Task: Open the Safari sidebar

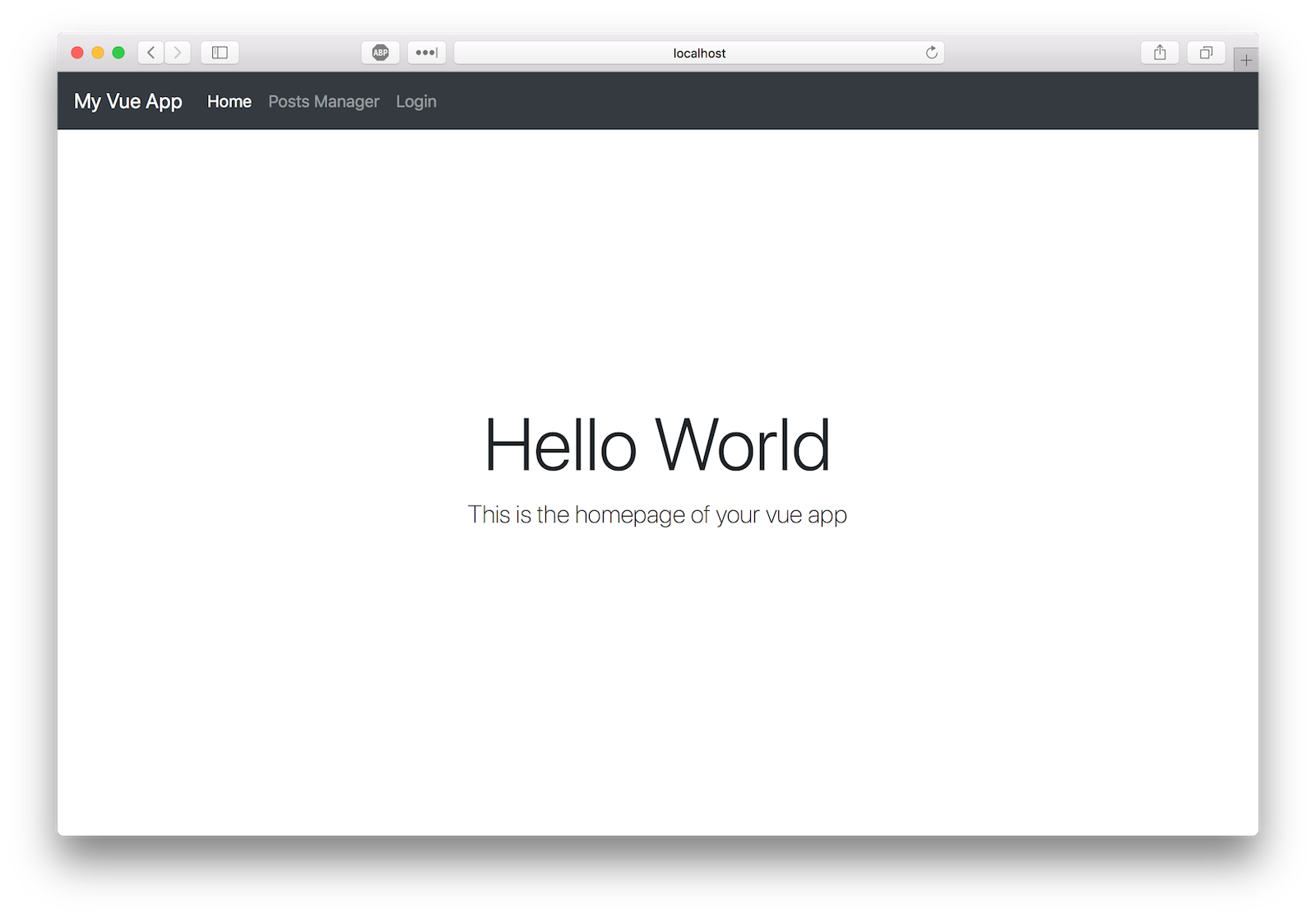Action: [x=219, y=52]
